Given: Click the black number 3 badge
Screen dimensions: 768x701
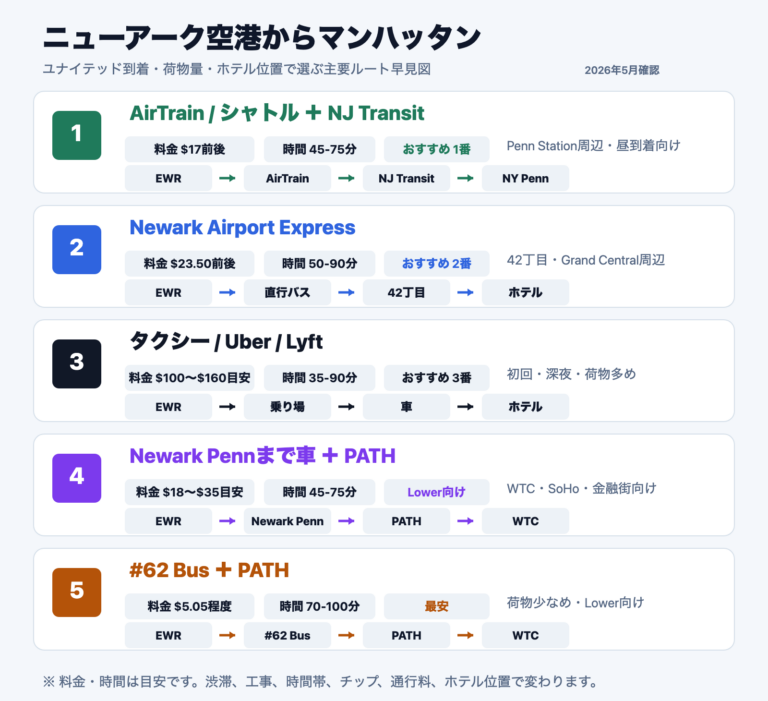Looking at the screenshot, I should [x=76, y=364].
